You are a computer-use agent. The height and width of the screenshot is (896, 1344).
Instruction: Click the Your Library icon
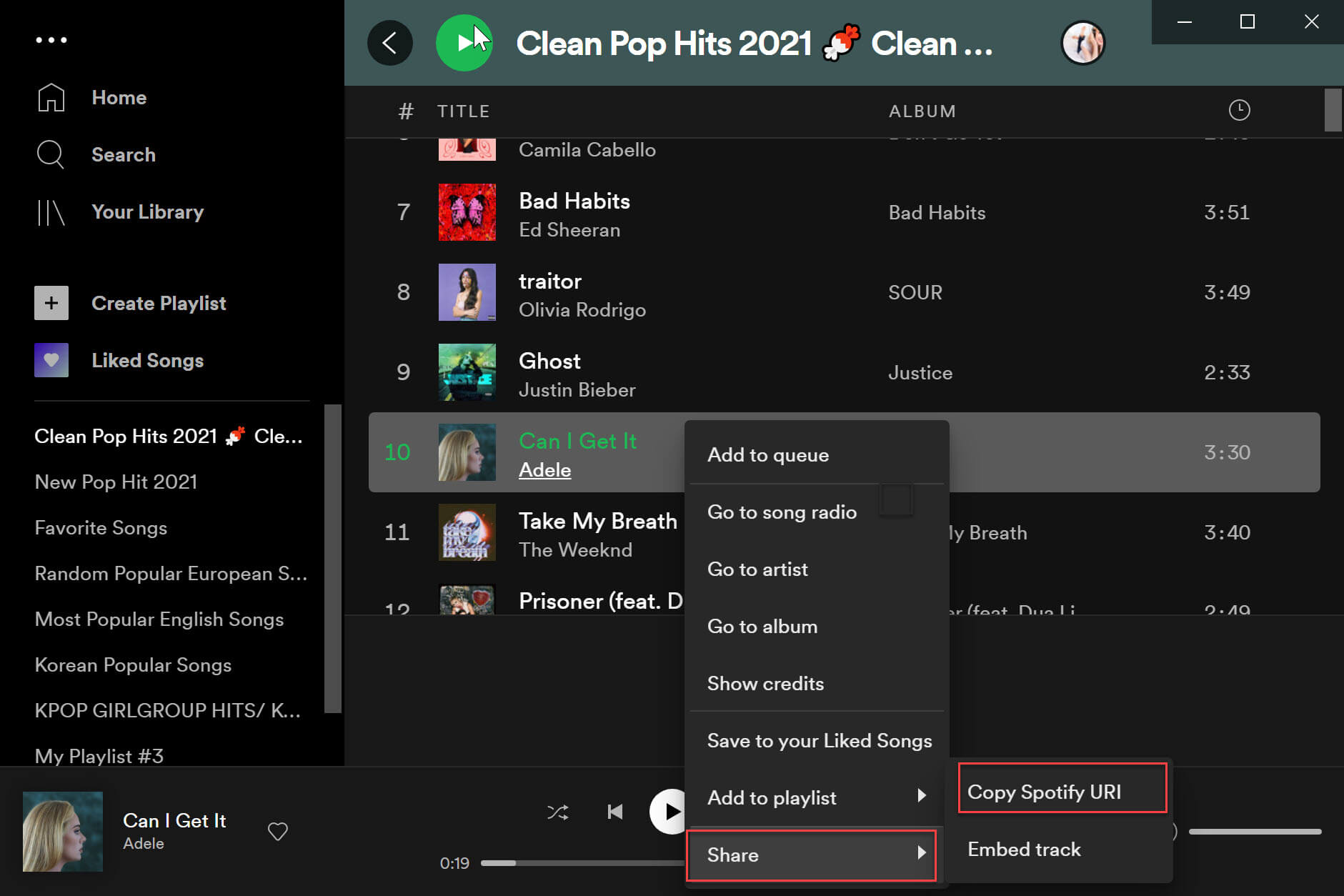click(x=51, y=212)
